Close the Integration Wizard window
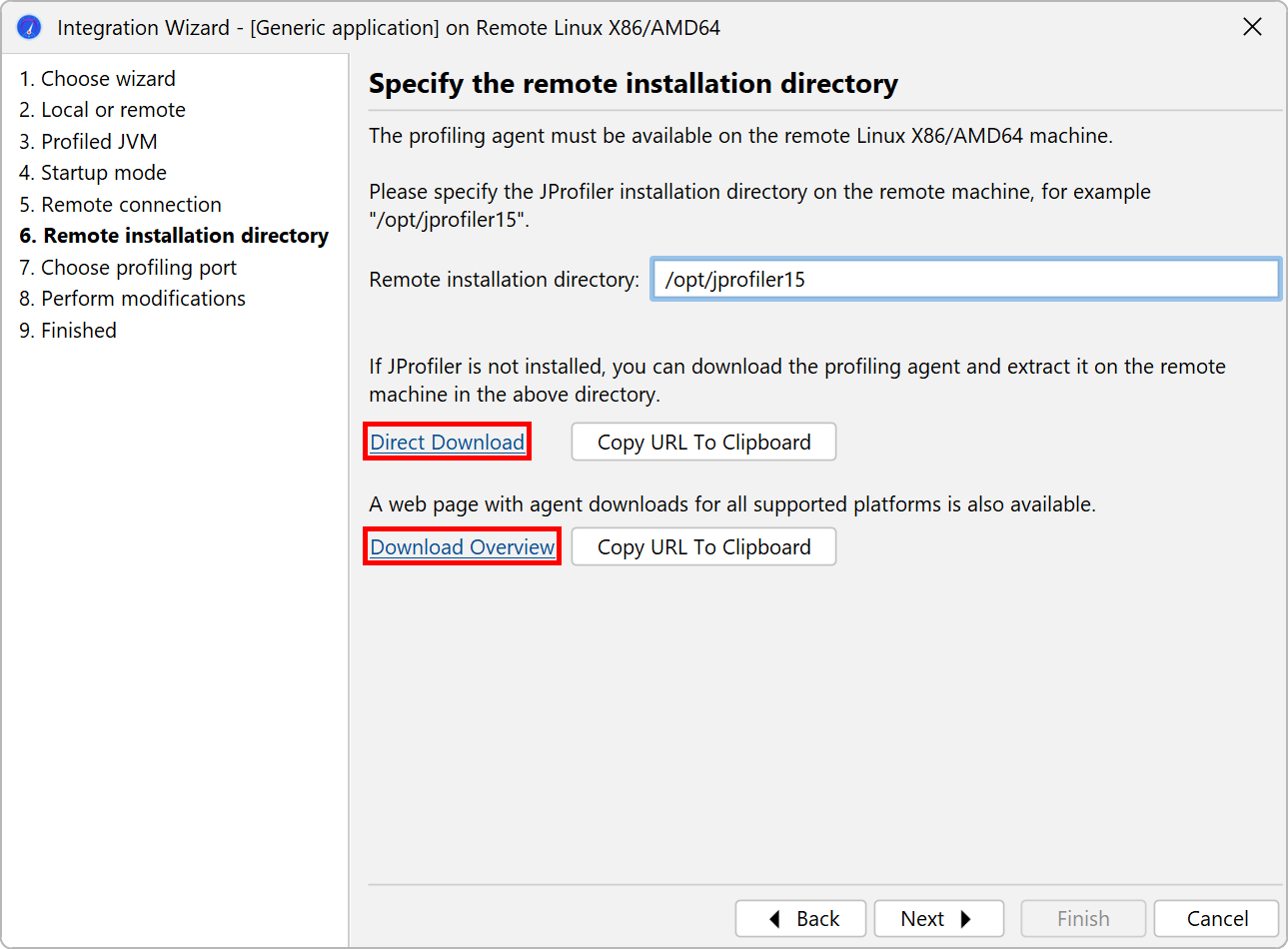The height and width of the screenshot is (949, 1288). coord(1252,27)
